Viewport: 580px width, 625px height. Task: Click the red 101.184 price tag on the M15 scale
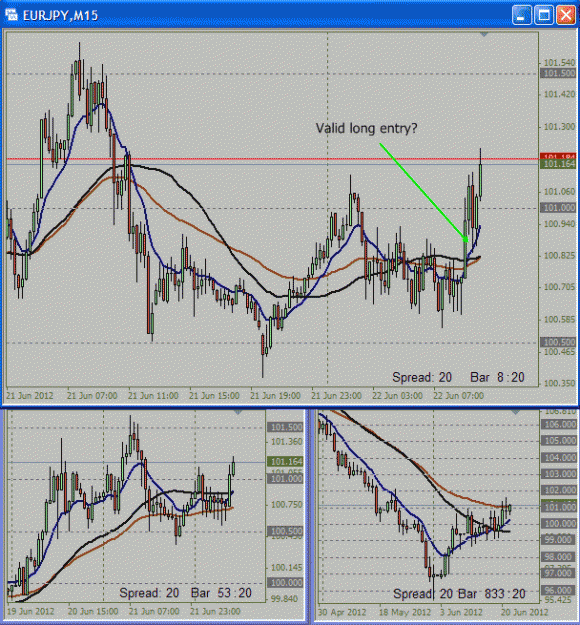pos(558,156)
